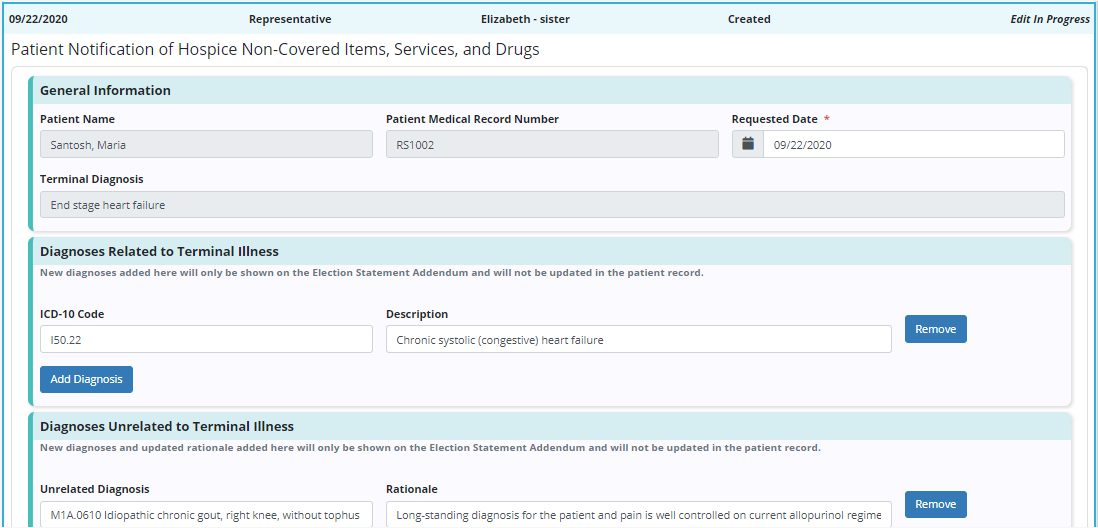Click the Unrelated Diagnosis input for gout
Viewport: 1098px width, 528px height.
click(x=206, y=515)
